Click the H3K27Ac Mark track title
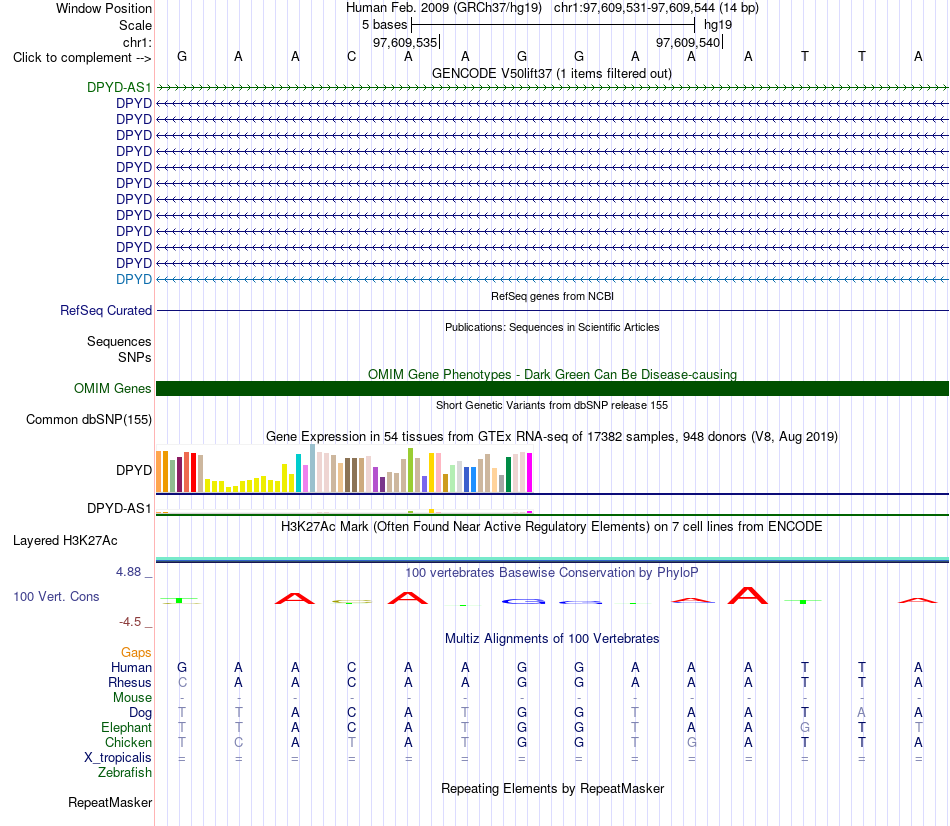This screenshot has height=826, width=950. (551, 527)
